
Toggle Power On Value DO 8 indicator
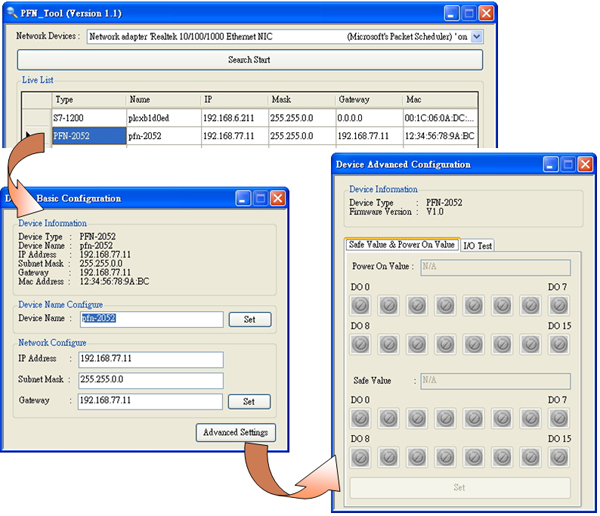(x=360, y=344)
